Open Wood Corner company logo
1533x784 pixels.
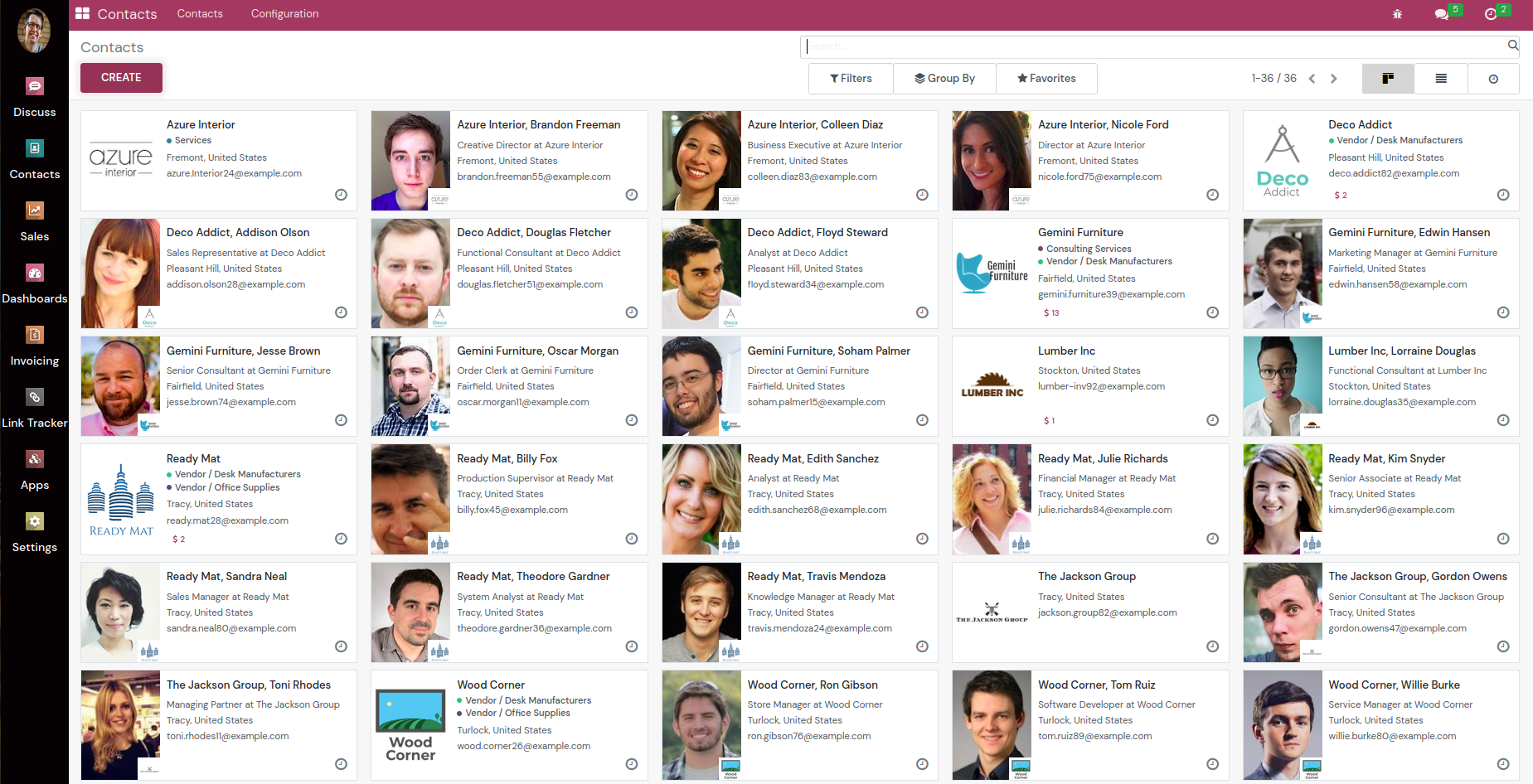click(x=410, y=725)
